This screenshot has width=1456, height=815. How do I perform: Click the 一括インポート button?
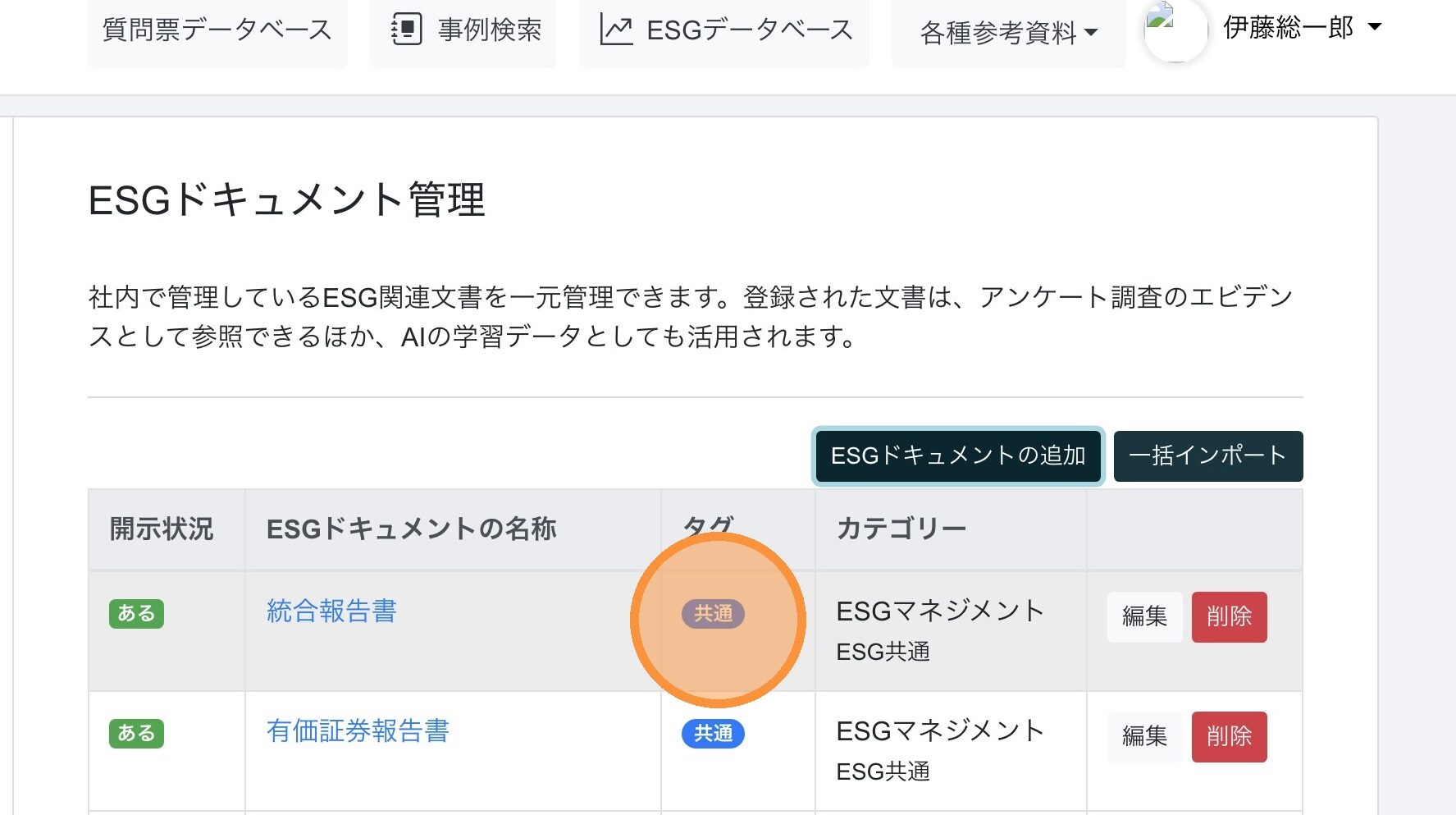pos(1207,456)
